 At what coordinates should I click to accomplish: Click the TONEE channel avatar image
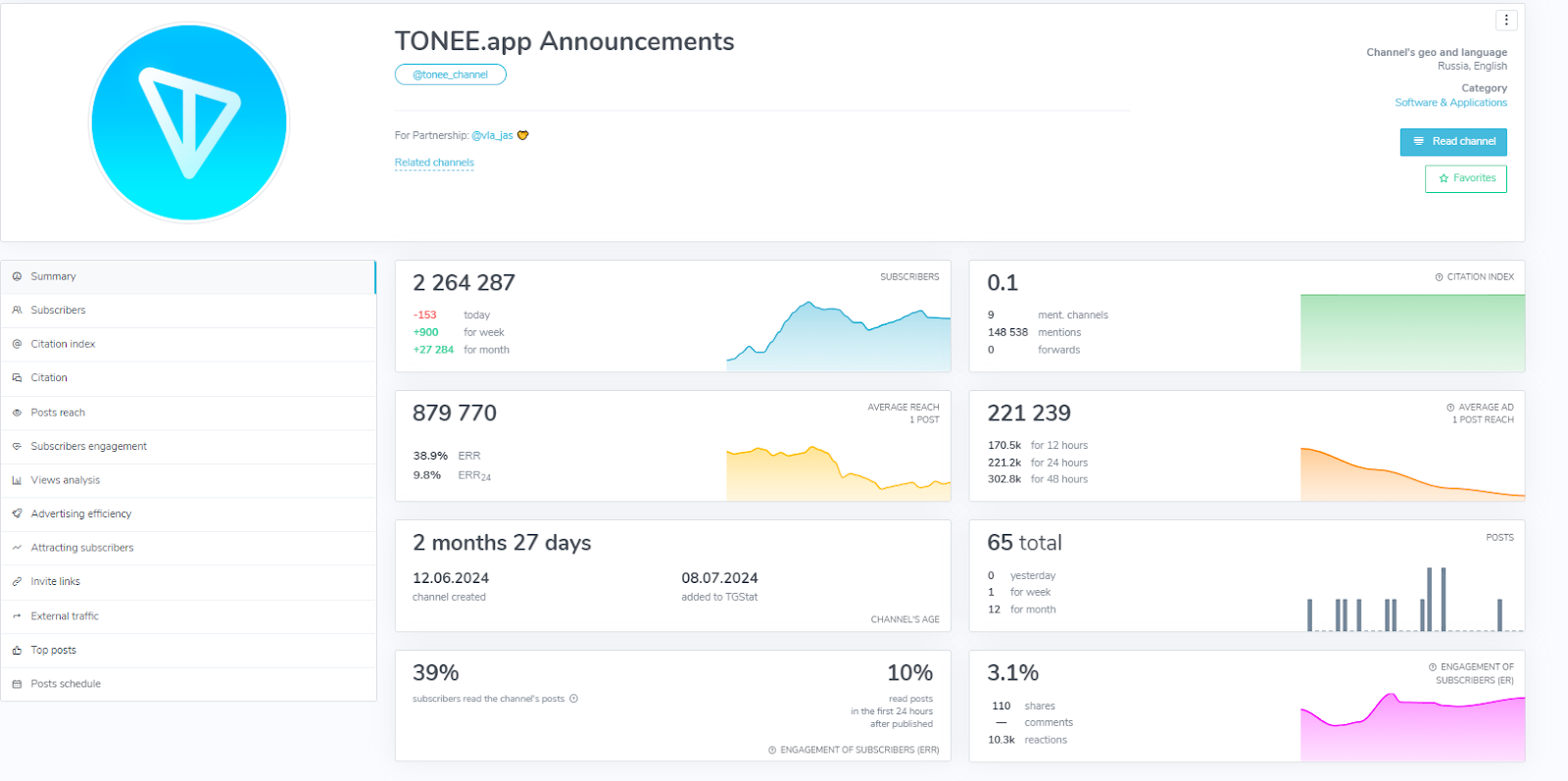pos(189,123)
